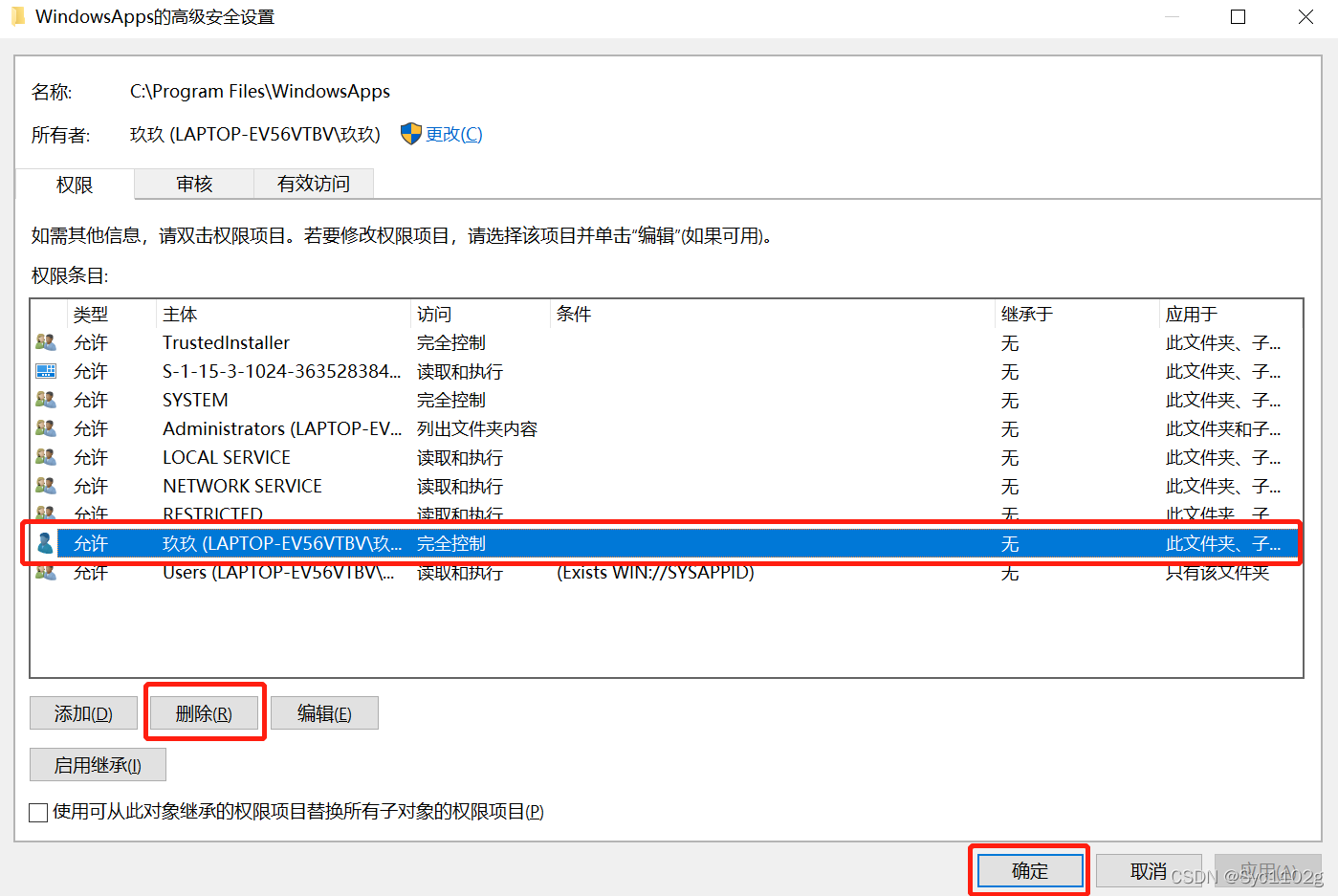1338x896 pixels.
Task: Switch to the 权限 tab
Action: coord(75,185)
